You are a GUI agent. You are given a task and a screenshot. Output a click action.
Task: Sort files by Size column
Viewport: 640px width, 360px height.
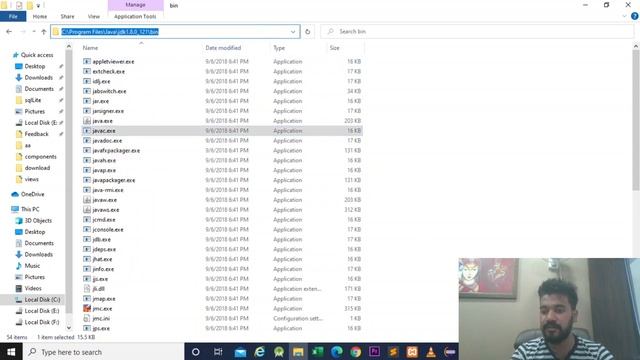tap(335, 48)
